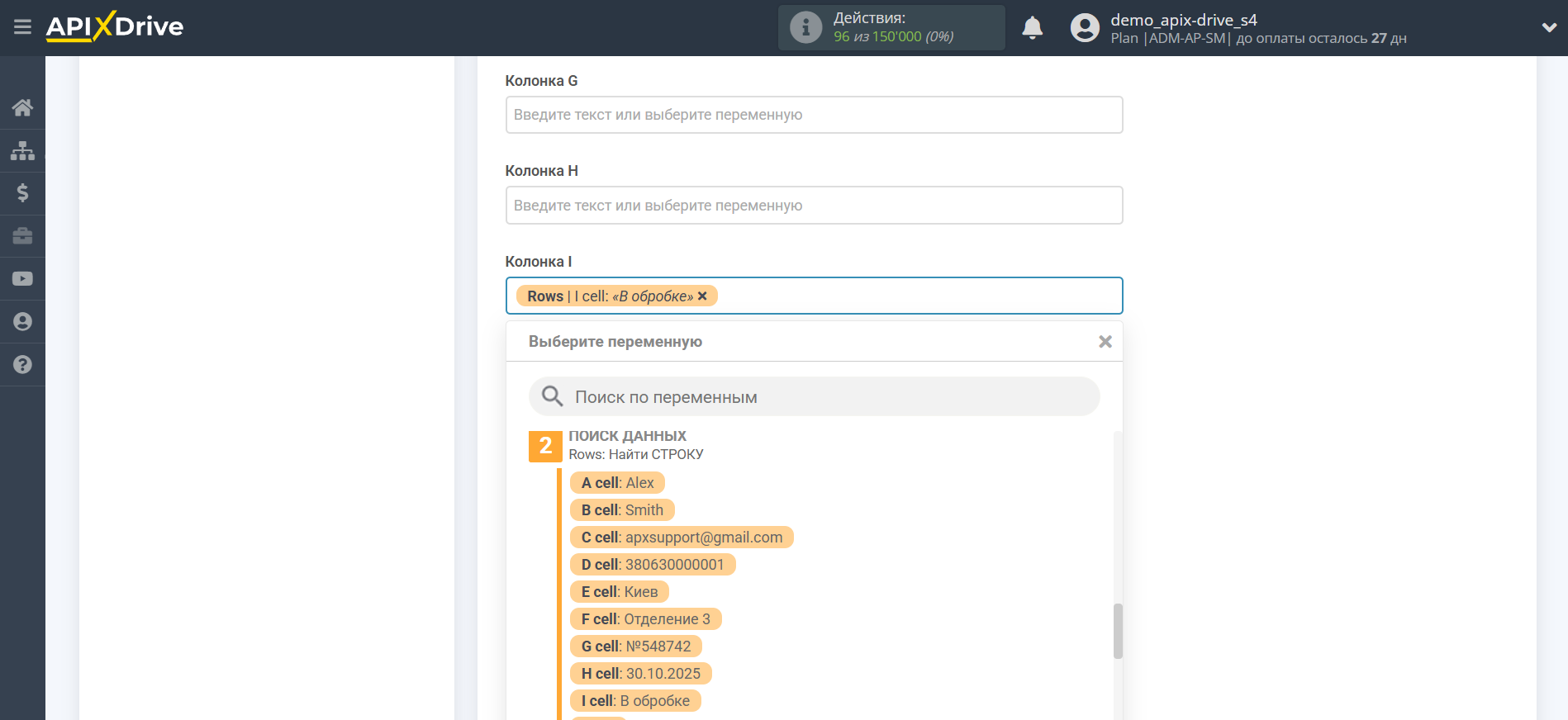1568x720 pixels.
Task: Go to Home via sidebar icon
Action: [x=22, y=107]
